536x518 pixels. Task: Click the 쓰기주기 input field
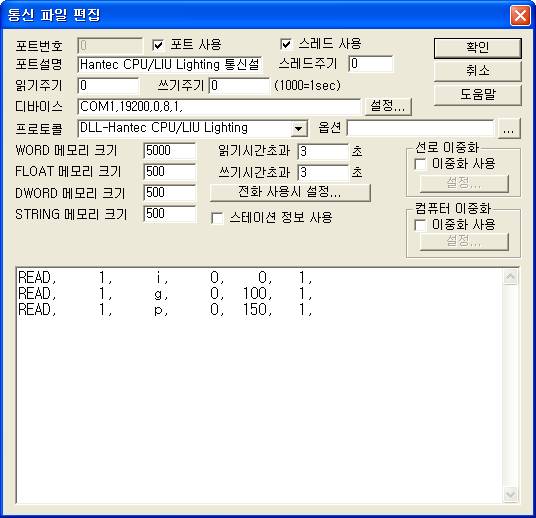tap(239, 86)
